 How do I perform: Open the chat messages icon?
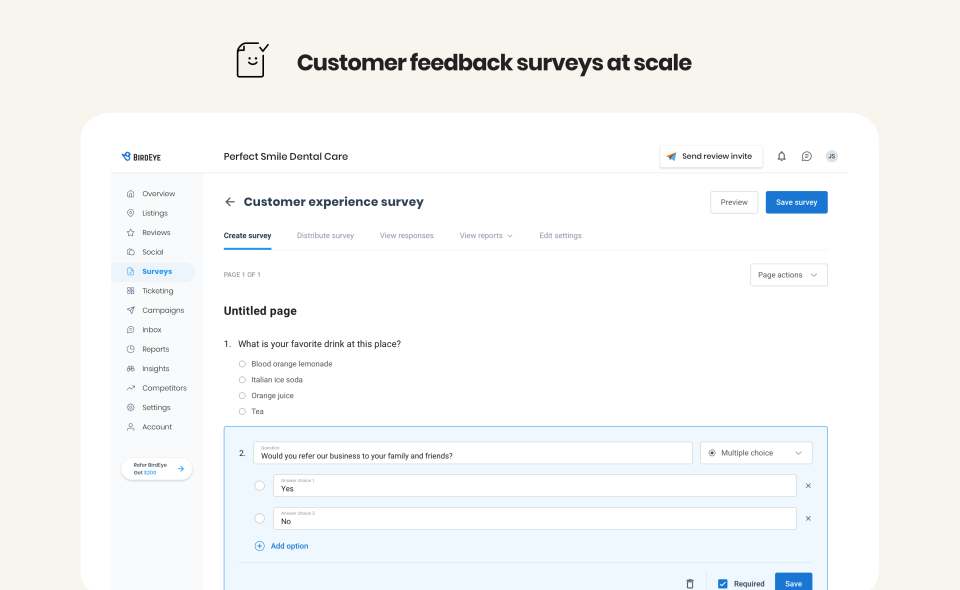tap(807, 156)
